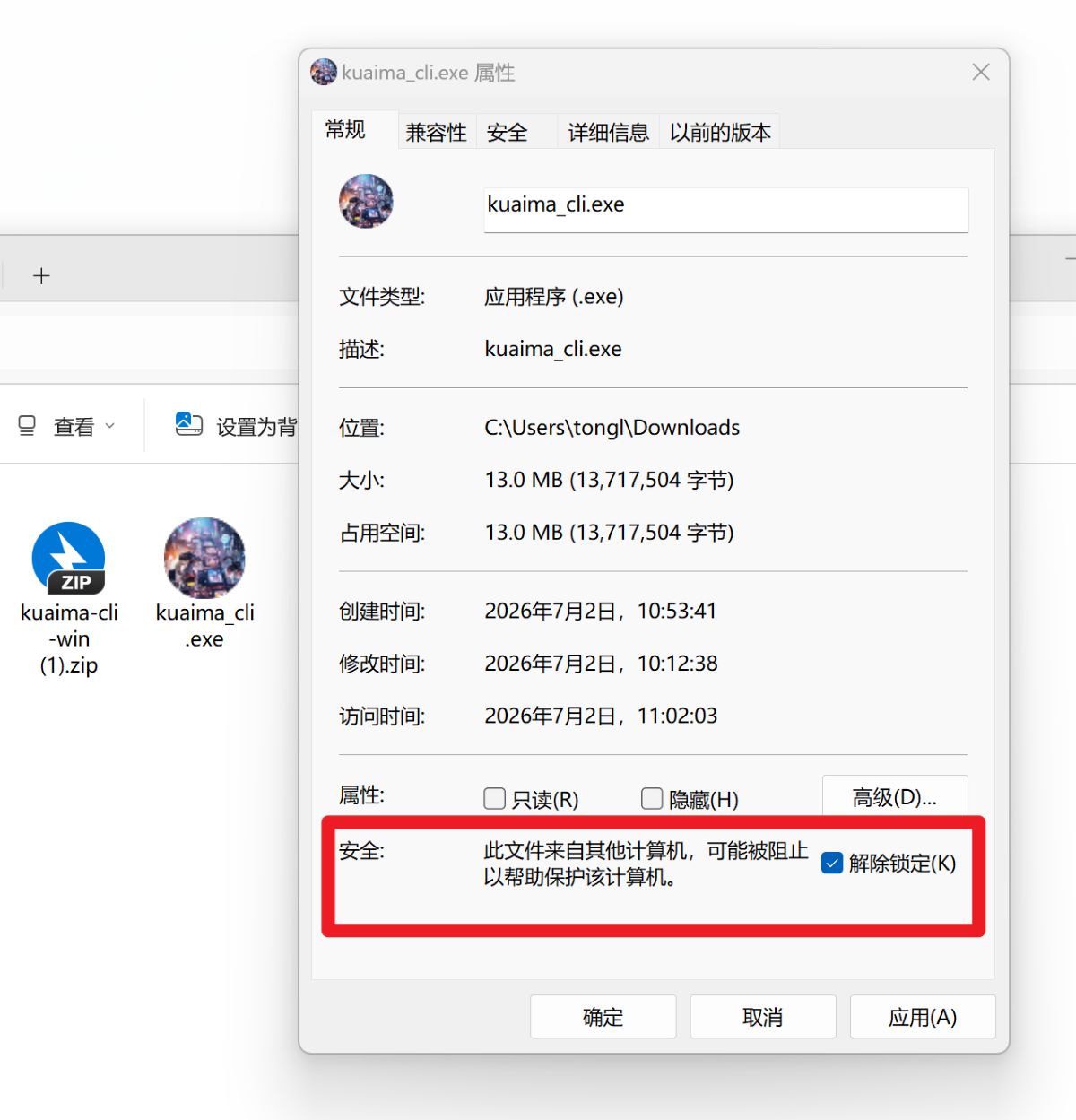1076x1120 pixels.
Task: Switch to the 以前的版本 tab
Action: coord(720,133)
